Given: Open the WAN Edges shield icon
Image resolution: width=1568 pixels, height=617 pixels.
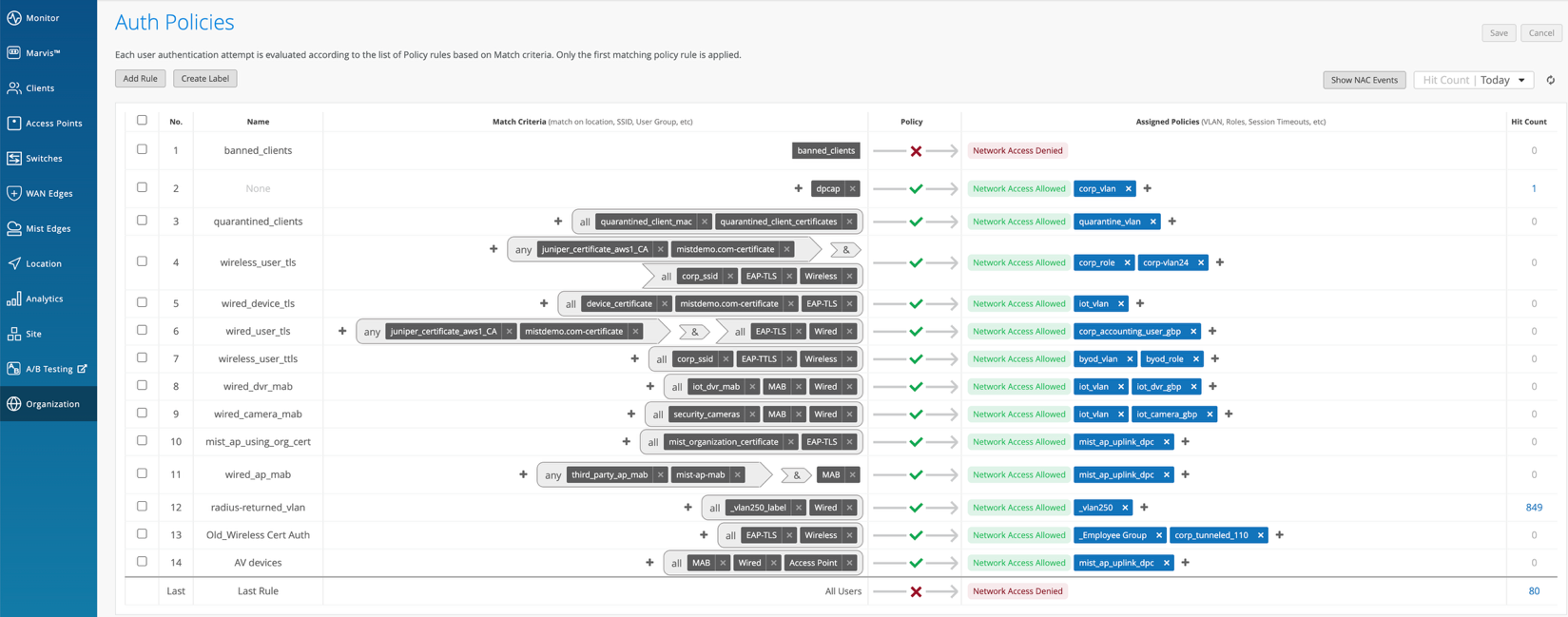Looking at the screenshot, I should point(14,193).
